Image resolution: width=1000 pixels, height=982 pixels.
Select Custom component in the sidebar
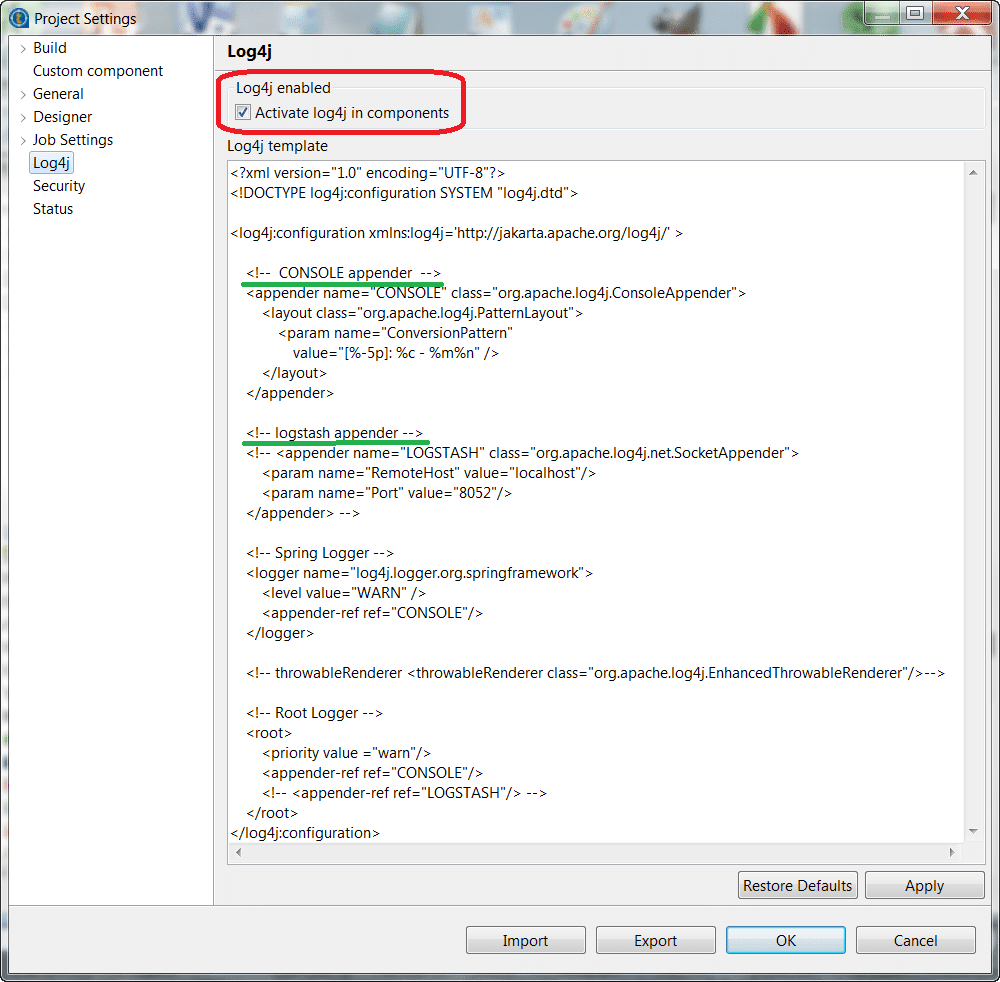pos(97,70)
